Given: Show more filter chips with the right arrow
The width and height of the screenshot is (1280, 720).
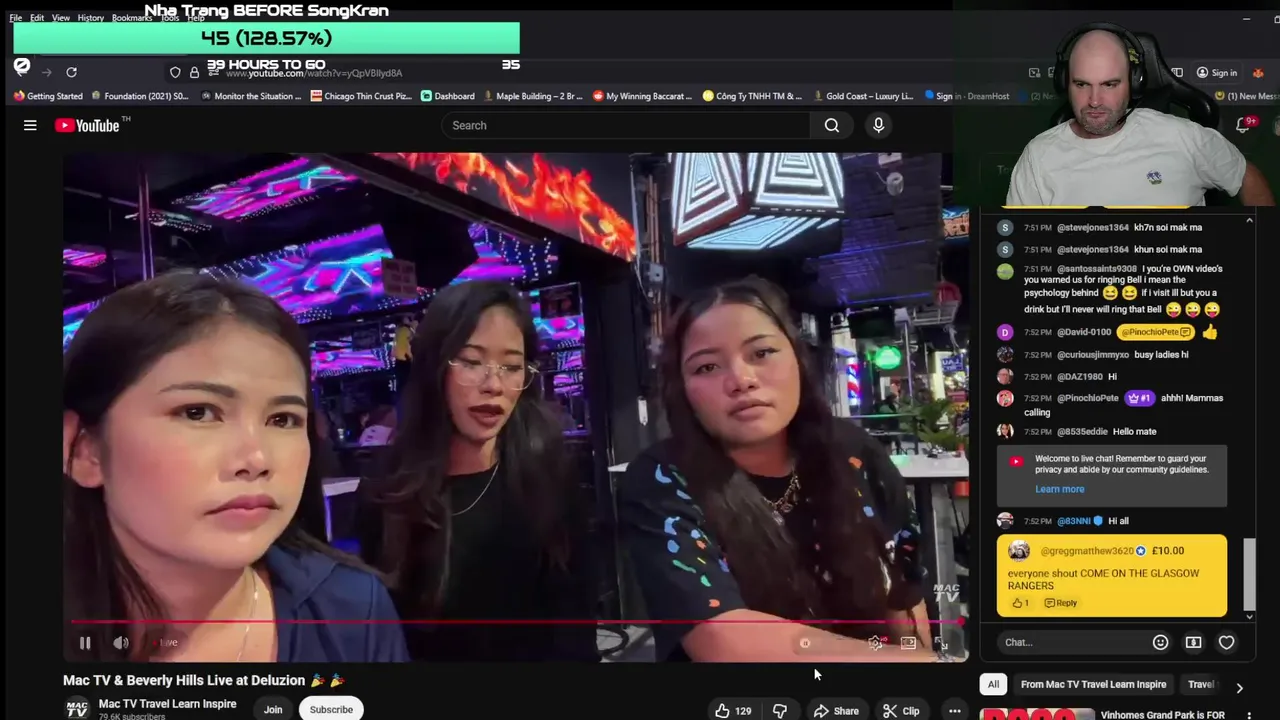Looking at the screenshot, I should 1239,687.
